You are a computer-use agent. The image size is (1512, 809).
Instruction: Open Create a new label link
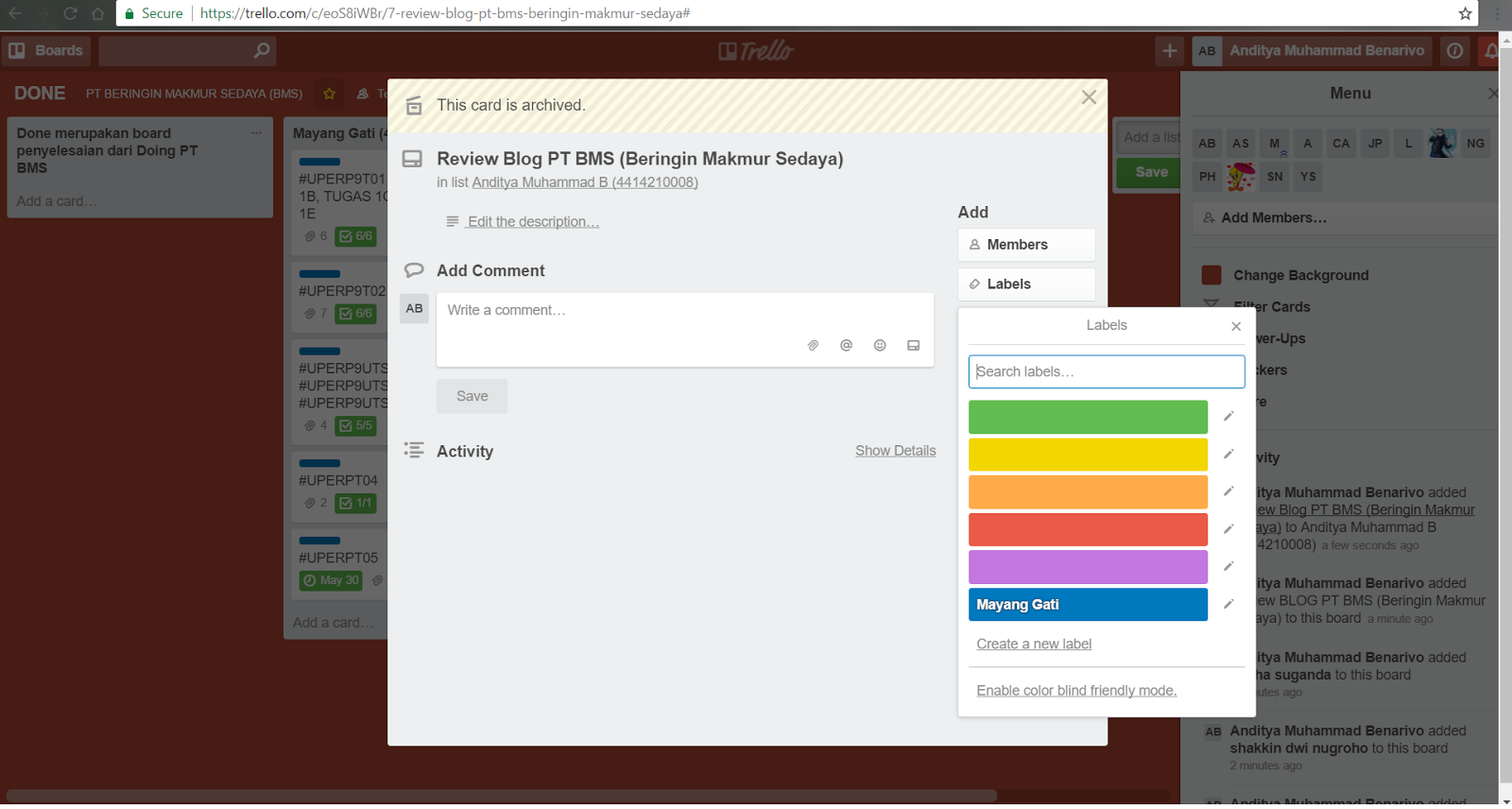coord(1034,644)
